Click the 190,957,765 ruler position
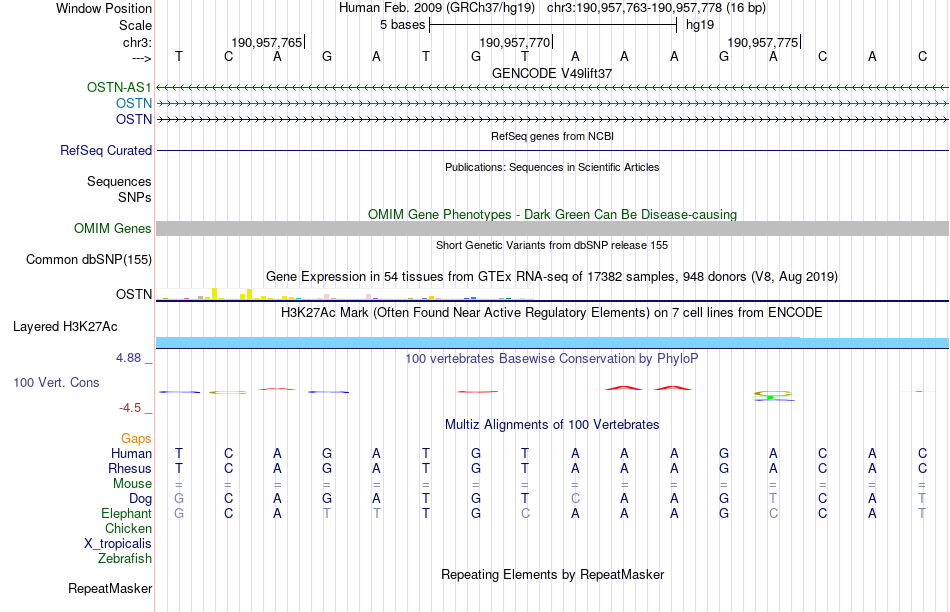The height and width of the screenshot is (612, 950). [x=267, y=42]
